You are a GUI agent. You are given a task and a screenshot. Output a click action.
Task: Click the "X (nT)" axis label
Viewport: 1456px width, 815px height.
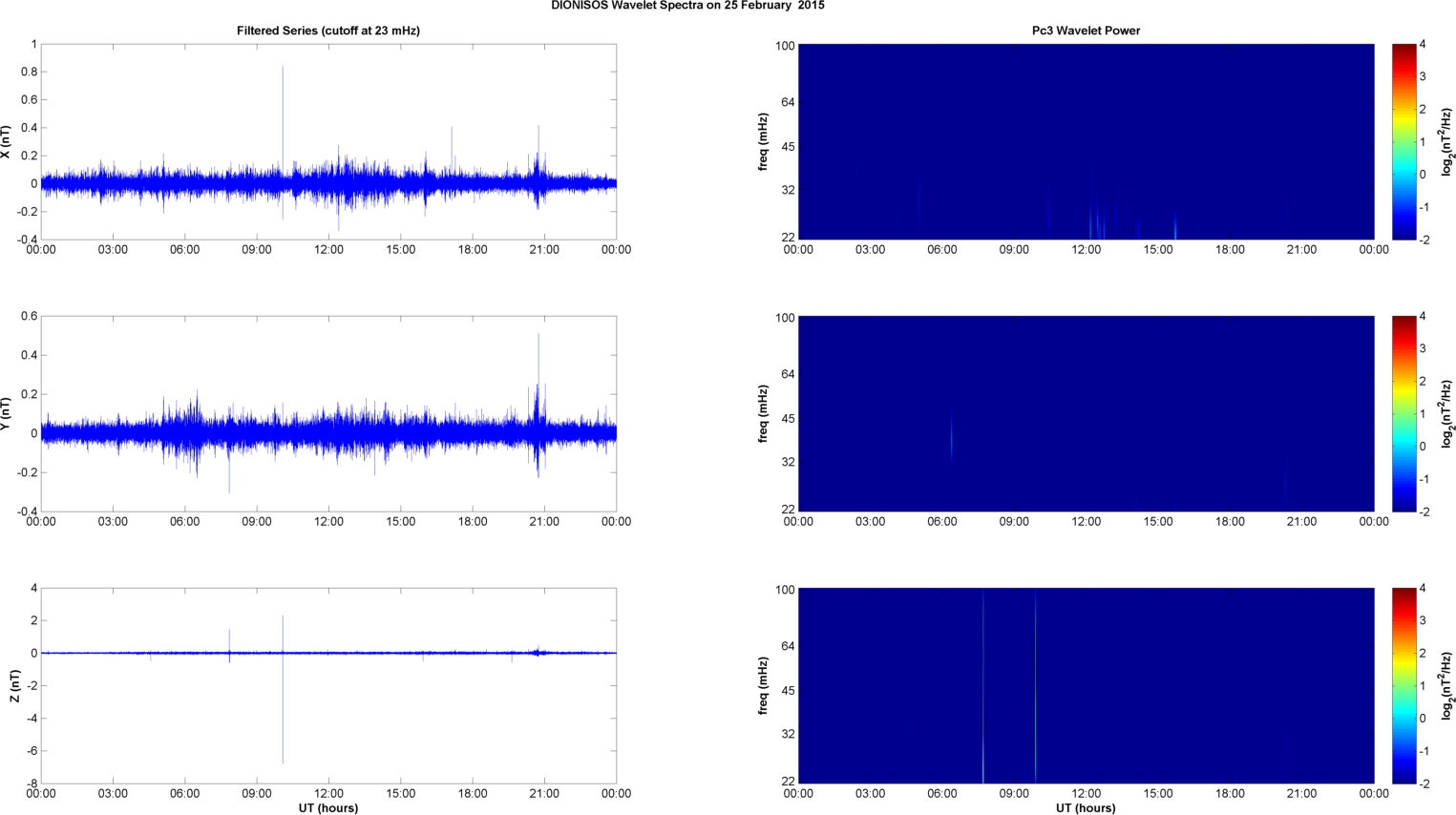[x=6, y=141]
